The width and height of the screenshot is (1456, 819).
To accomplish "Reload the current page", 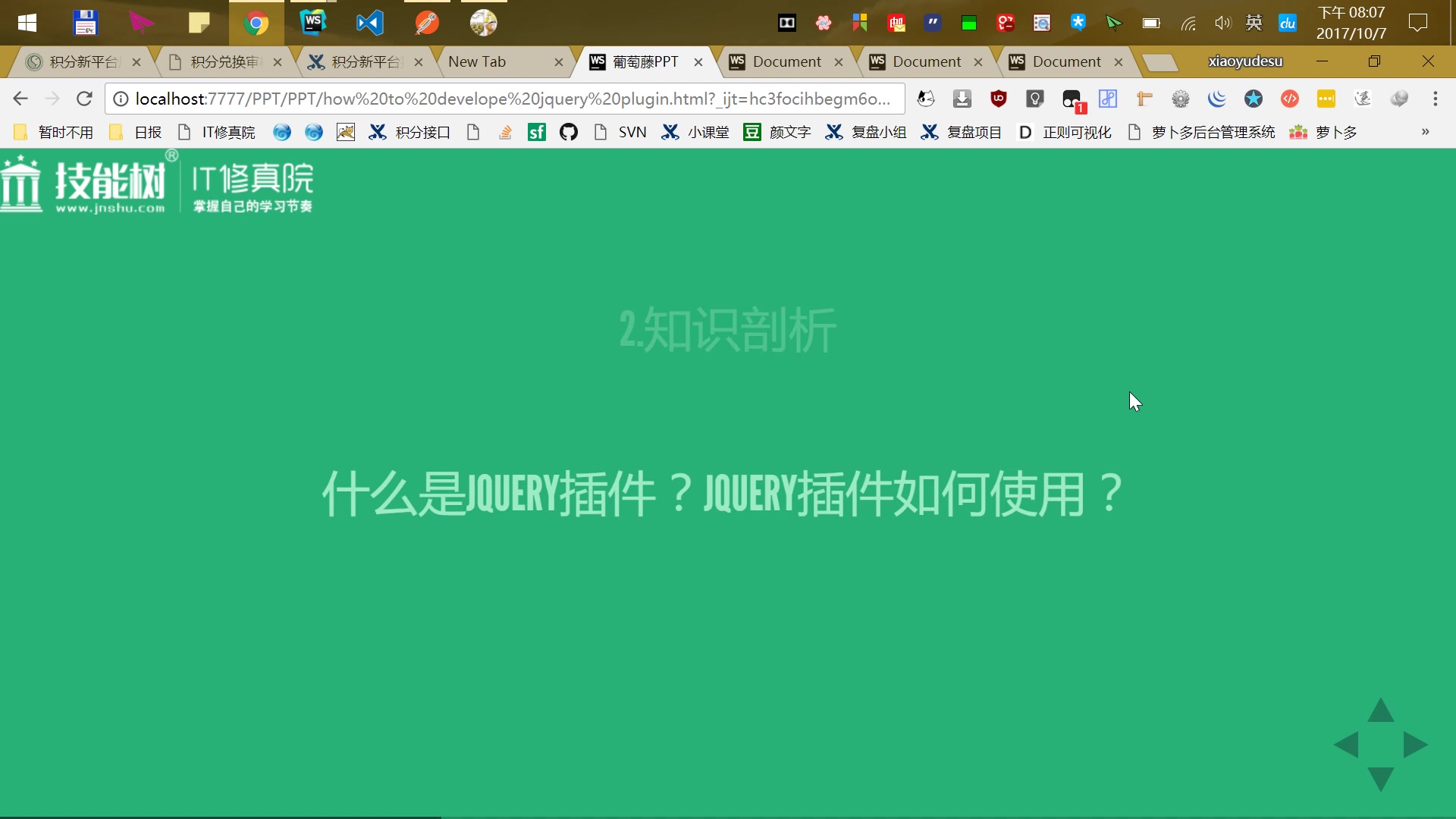I will point(84,98).
